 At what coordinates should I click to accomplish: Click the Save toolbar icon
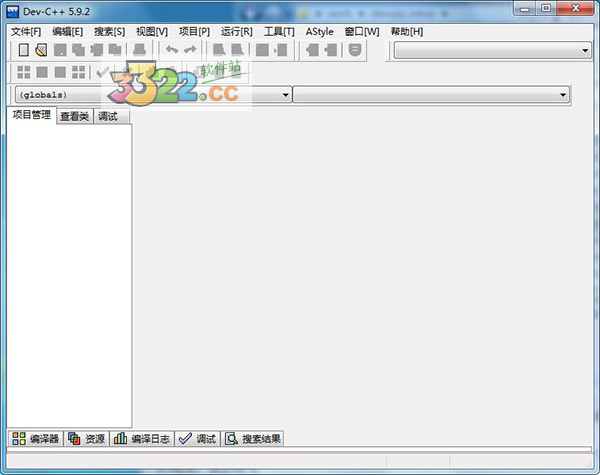60,50
